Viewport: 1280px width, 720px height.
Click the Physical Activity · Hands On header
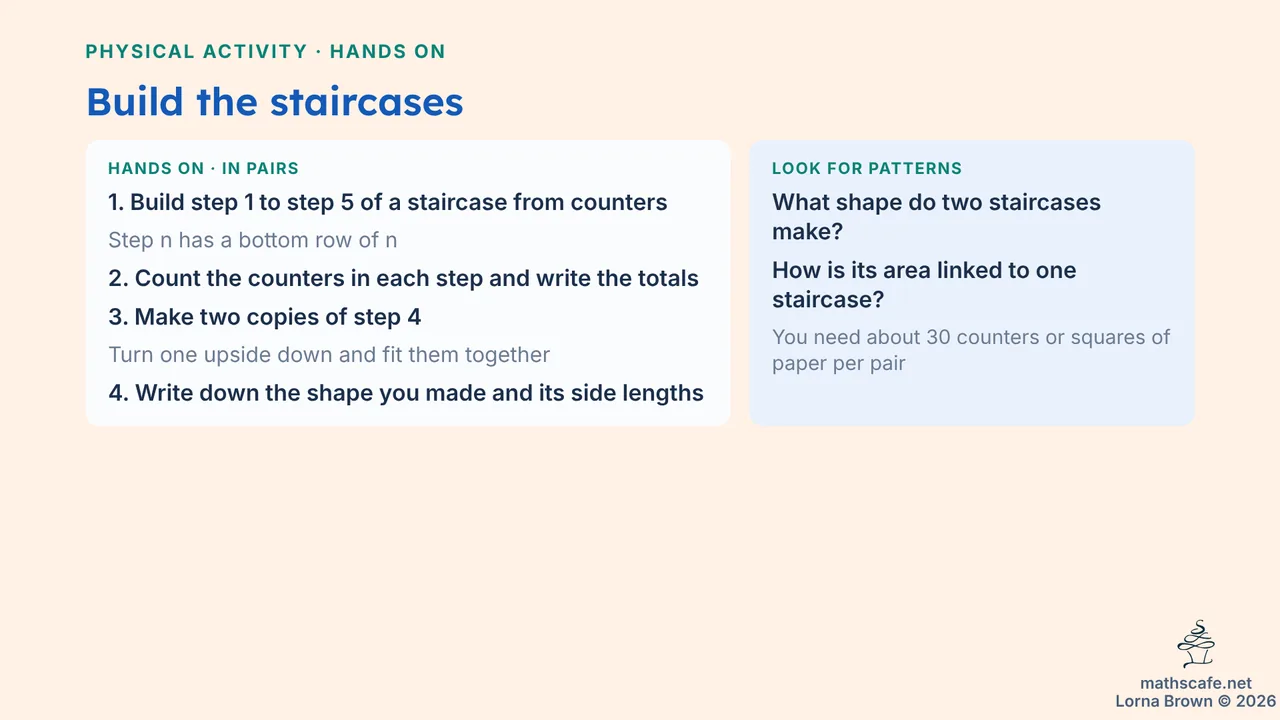(x=266, y=52)
